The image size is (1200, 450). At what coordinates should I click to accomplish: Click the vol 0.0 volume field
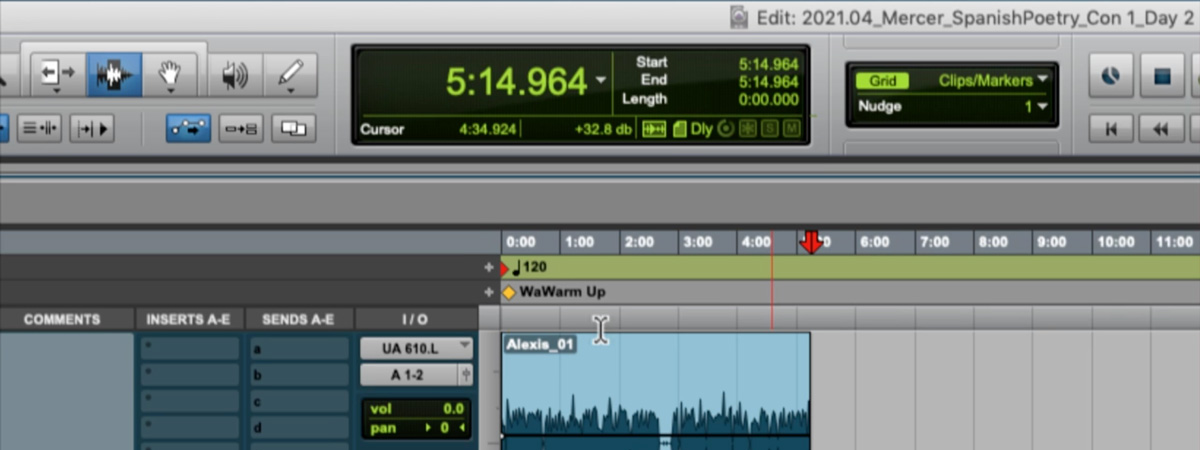(416, 409)
